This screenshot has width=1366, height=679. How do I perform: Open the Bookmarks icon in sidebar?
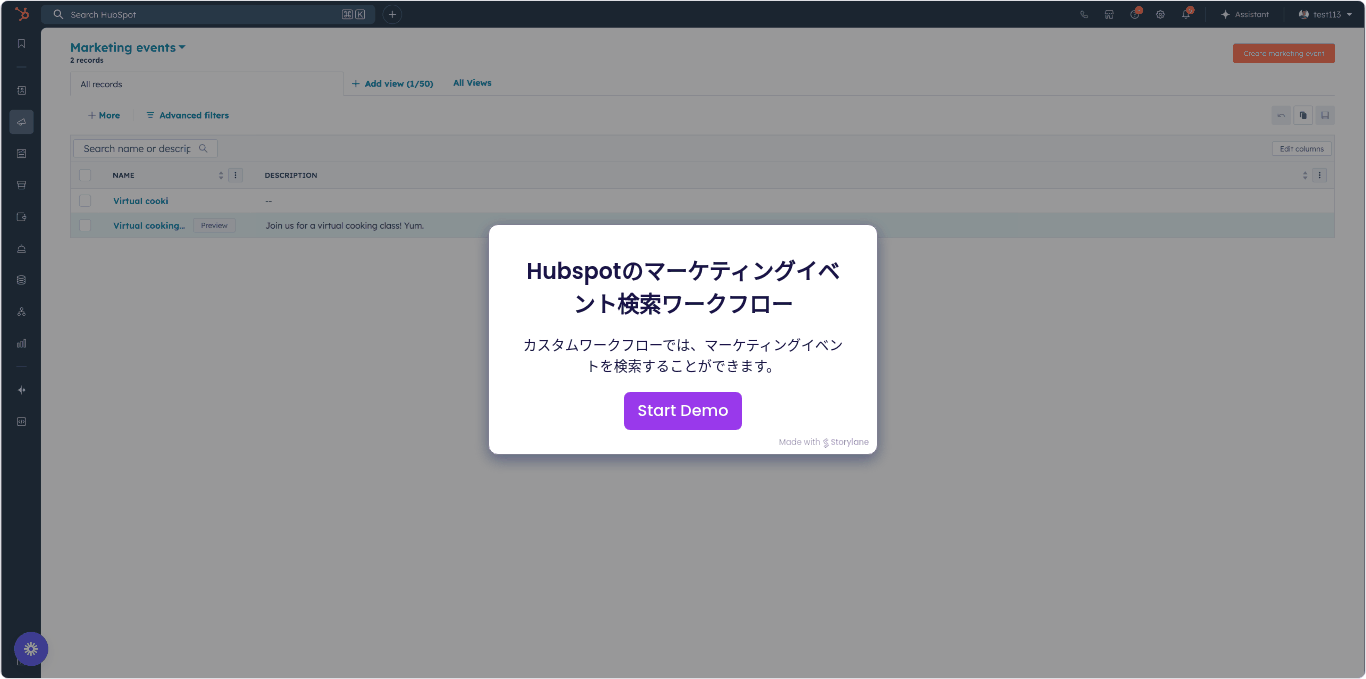pos(21,44)
